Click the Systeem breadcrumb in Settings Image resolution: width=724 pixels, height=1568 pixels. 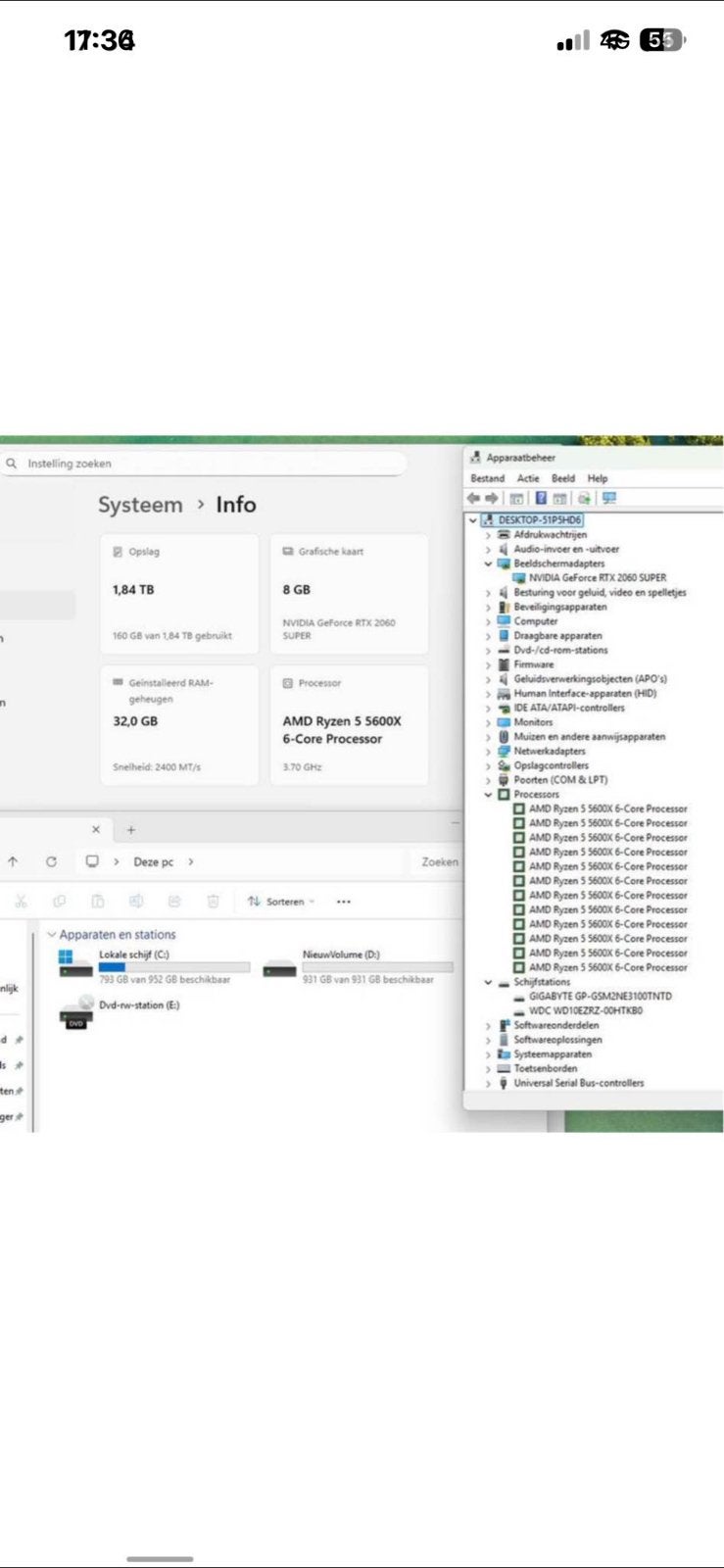tap(140, 505)
